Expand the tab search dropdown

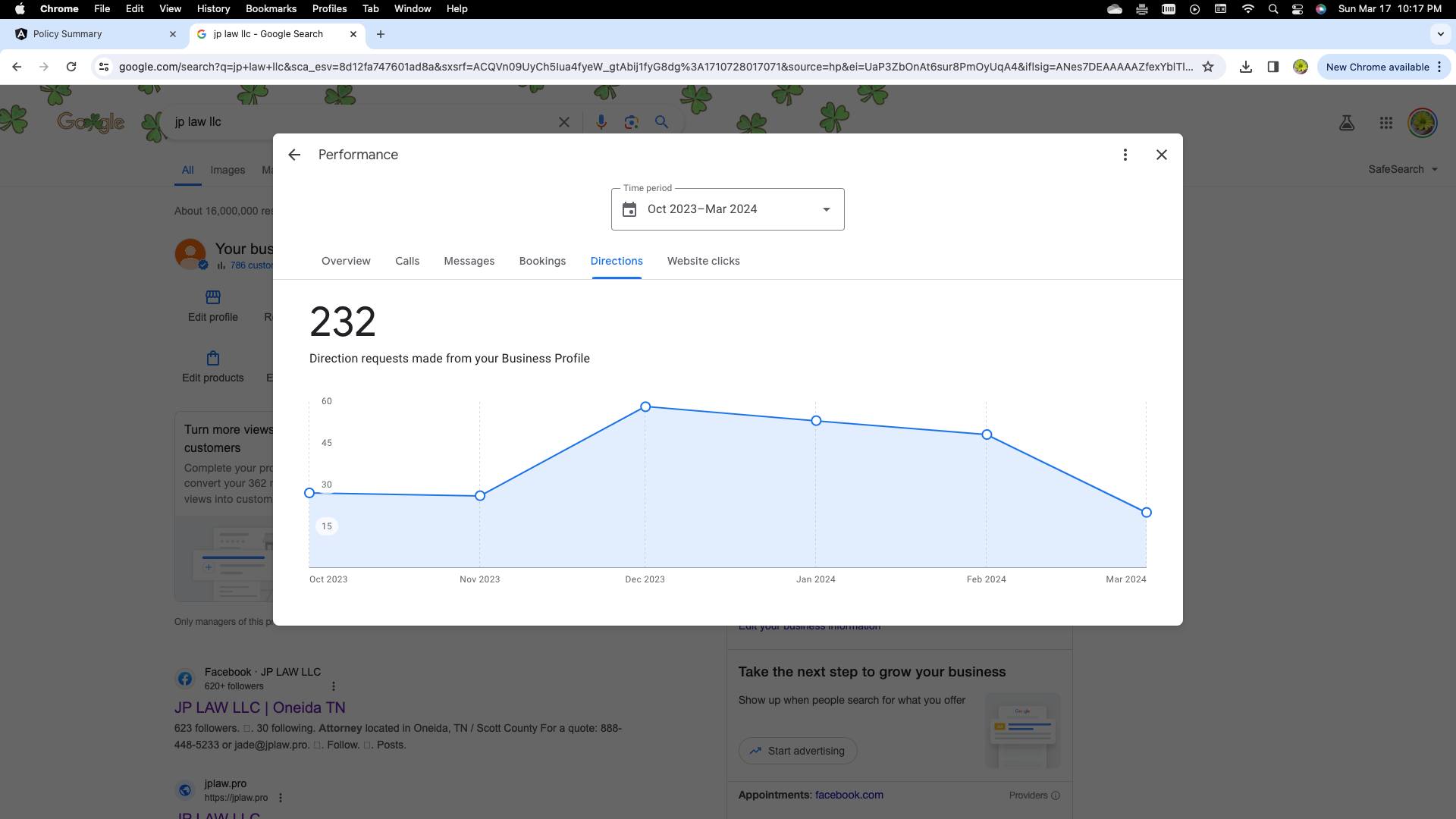1440,34
